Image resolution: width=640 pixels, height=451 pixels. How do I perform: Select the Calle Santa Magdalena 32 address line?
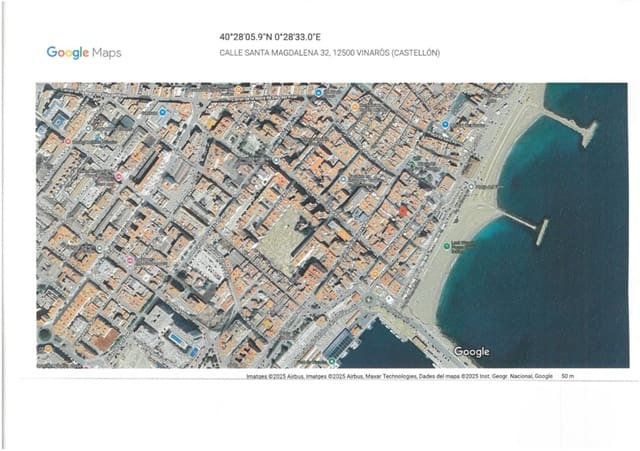(329, 53)
